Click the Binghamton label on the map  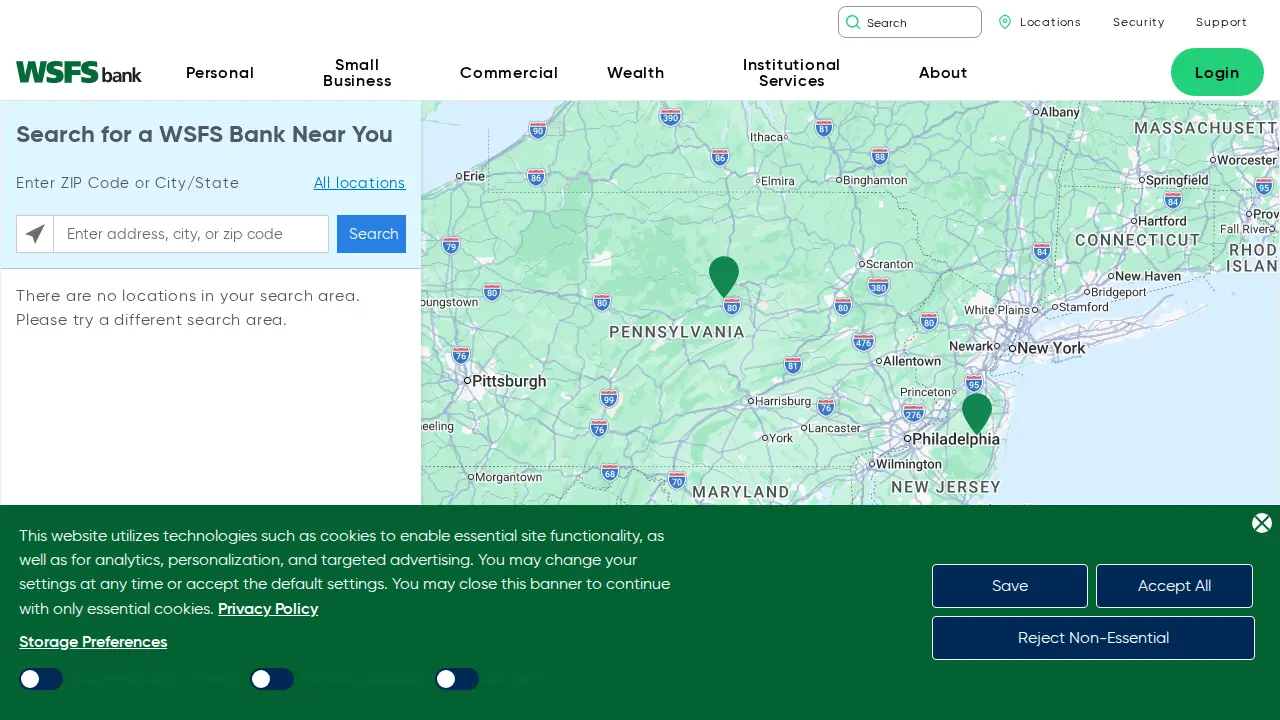875,180
